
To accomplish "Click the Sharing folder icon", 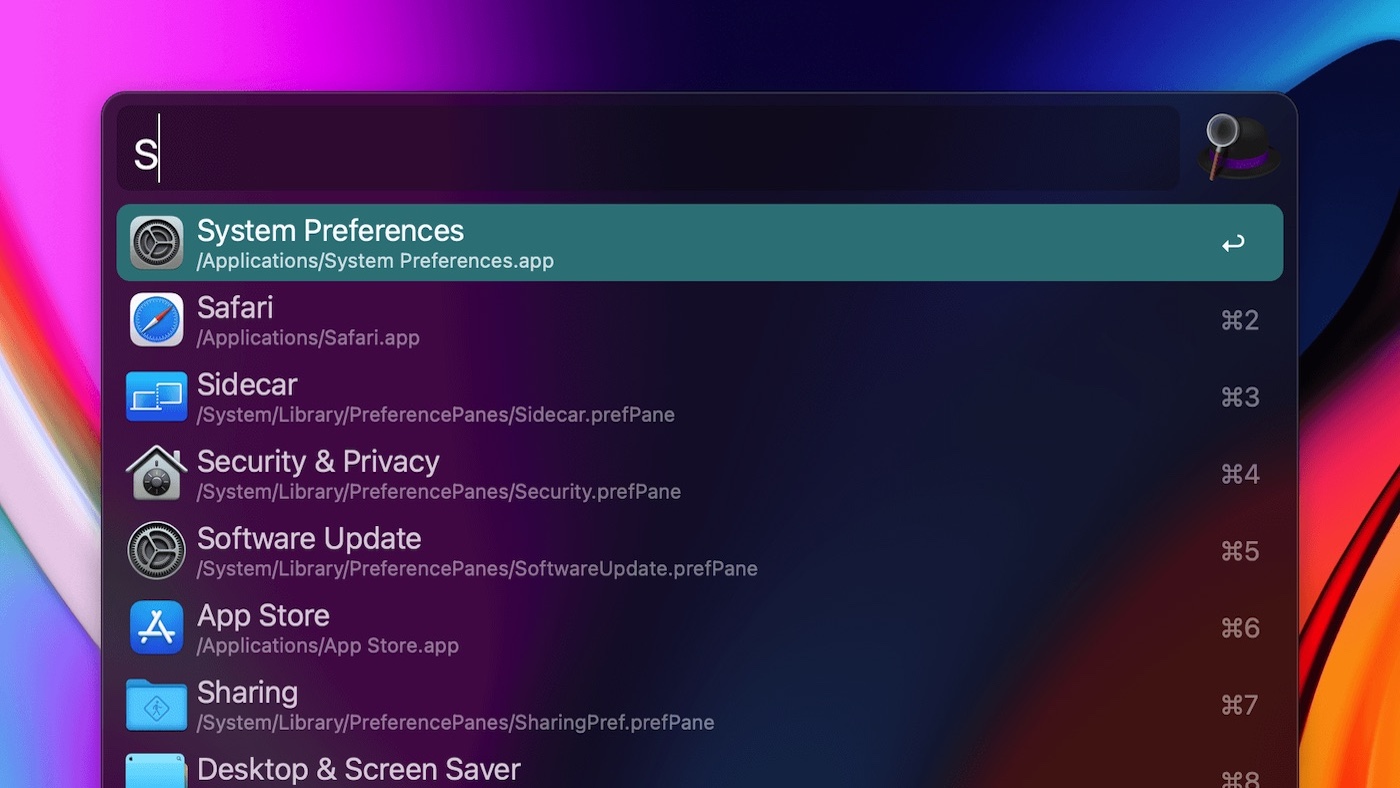I will [157, 705].
